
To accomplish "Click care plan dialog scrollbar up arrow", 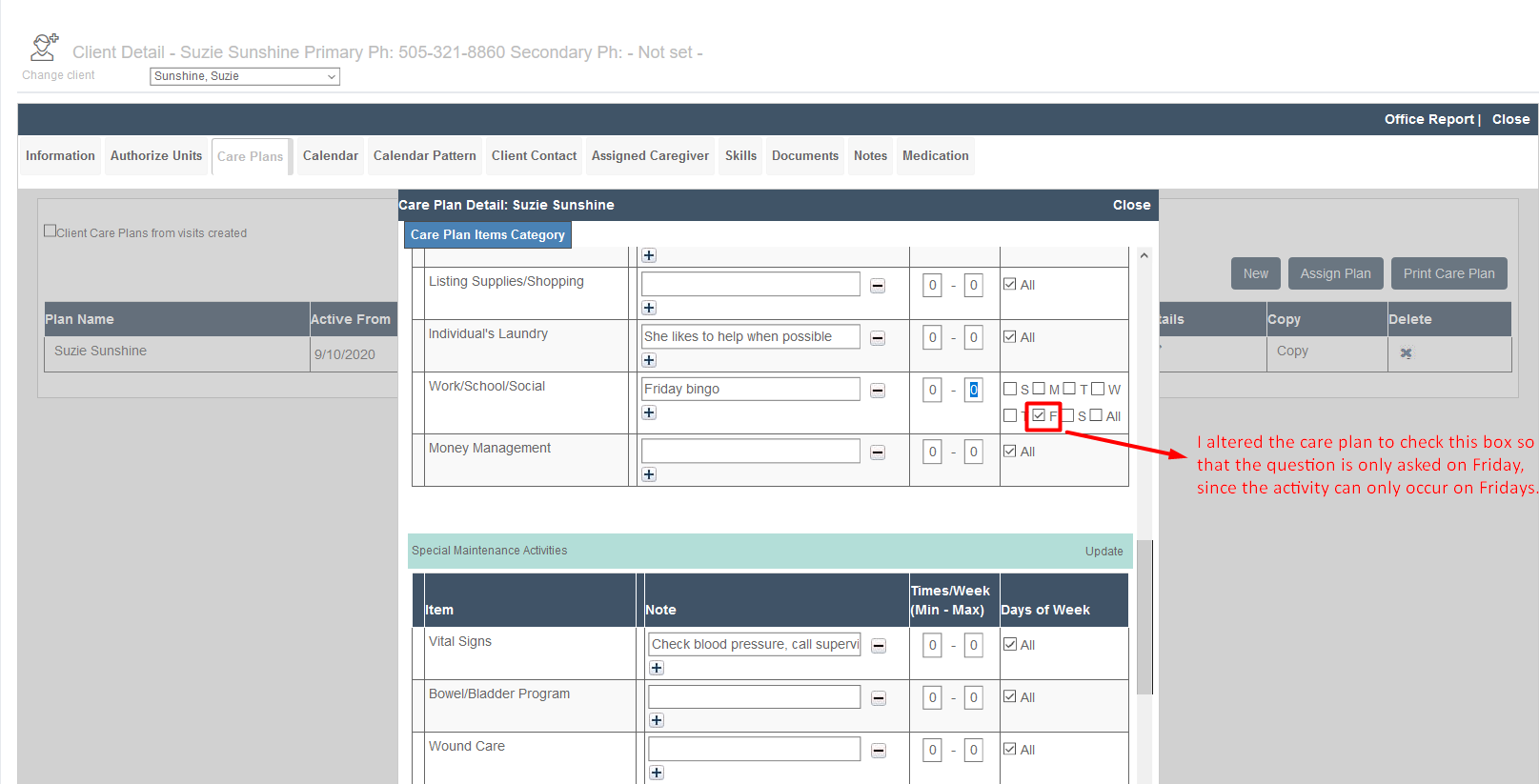I will point(1144,255).
